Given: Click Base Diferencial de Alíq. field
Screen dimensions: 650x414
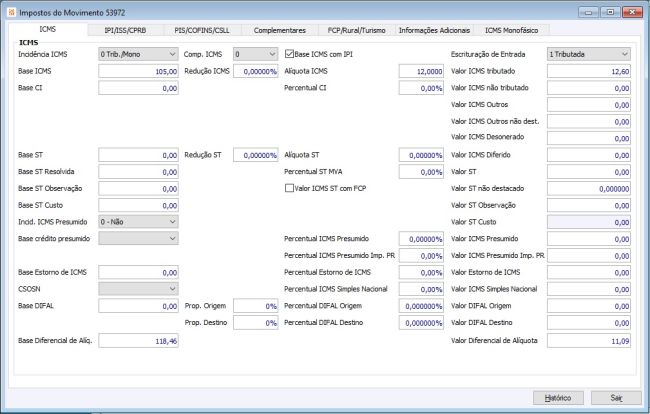Looking at the screenshot, I should 138,341.
